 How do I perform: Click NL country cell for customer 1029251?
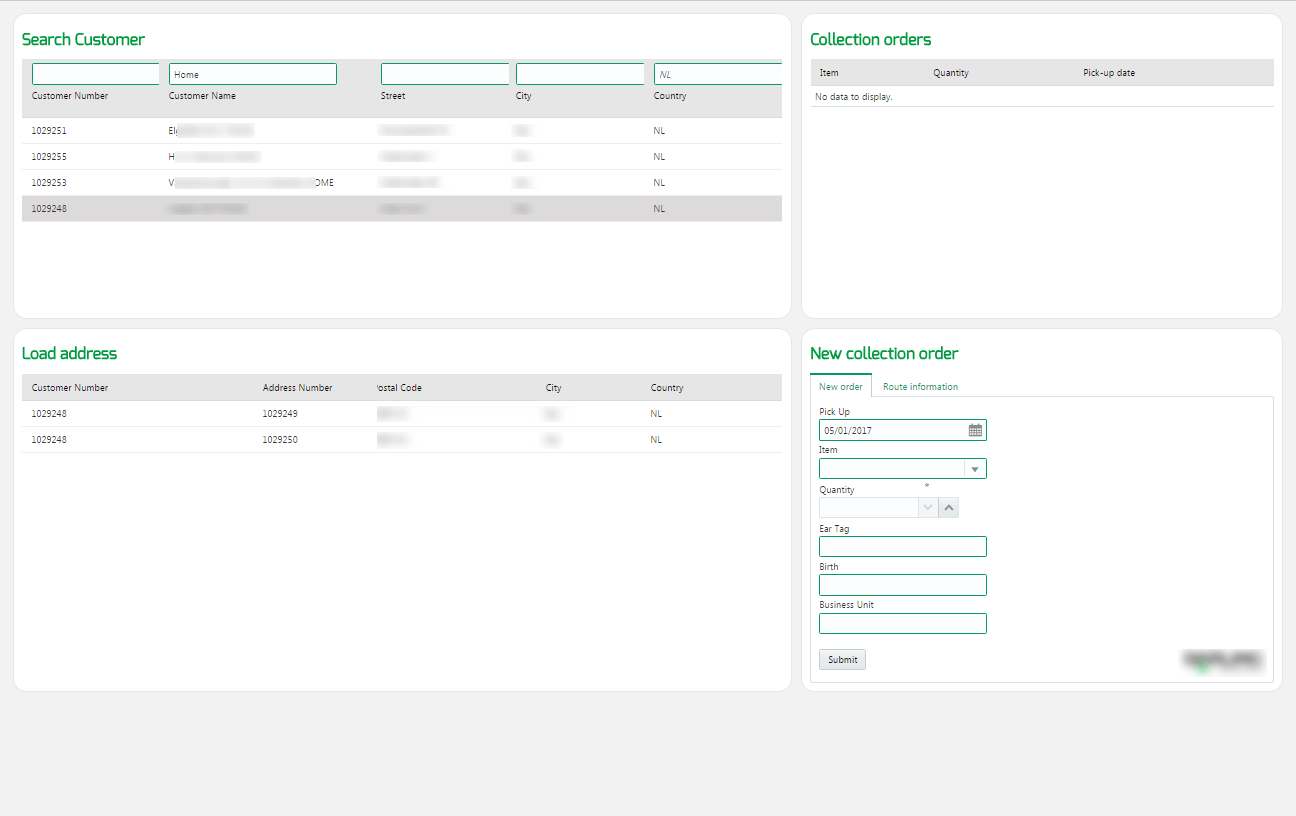click(659, 131)
